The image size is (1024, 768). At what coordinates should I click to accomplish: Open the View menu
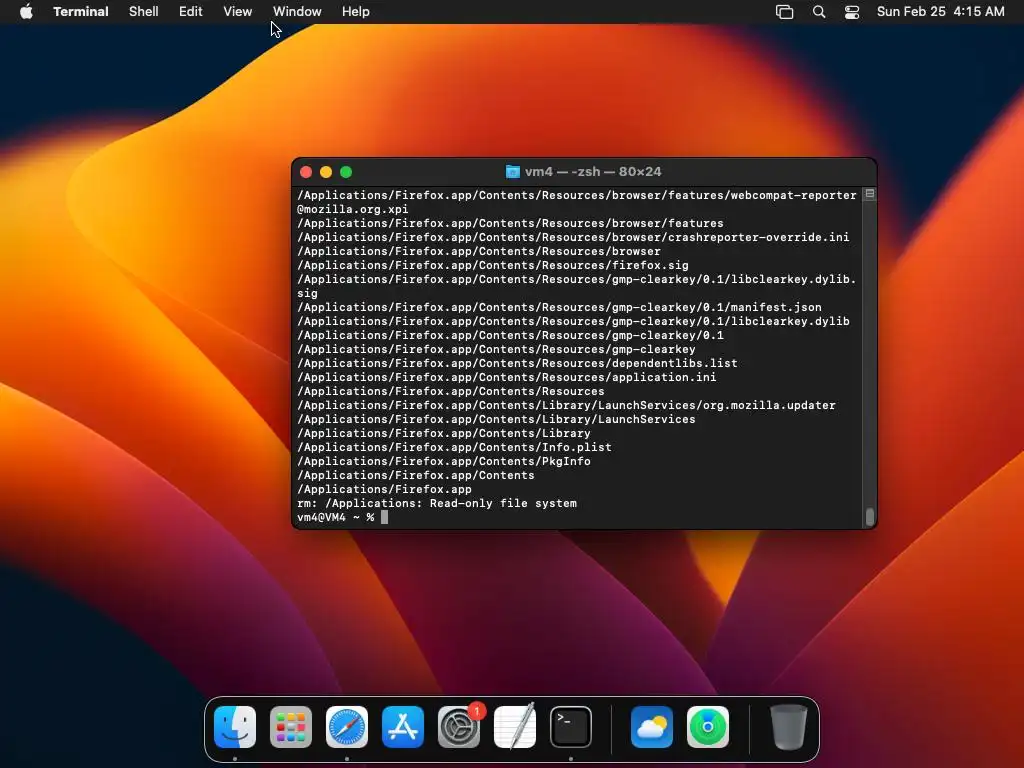pos(238,12)
